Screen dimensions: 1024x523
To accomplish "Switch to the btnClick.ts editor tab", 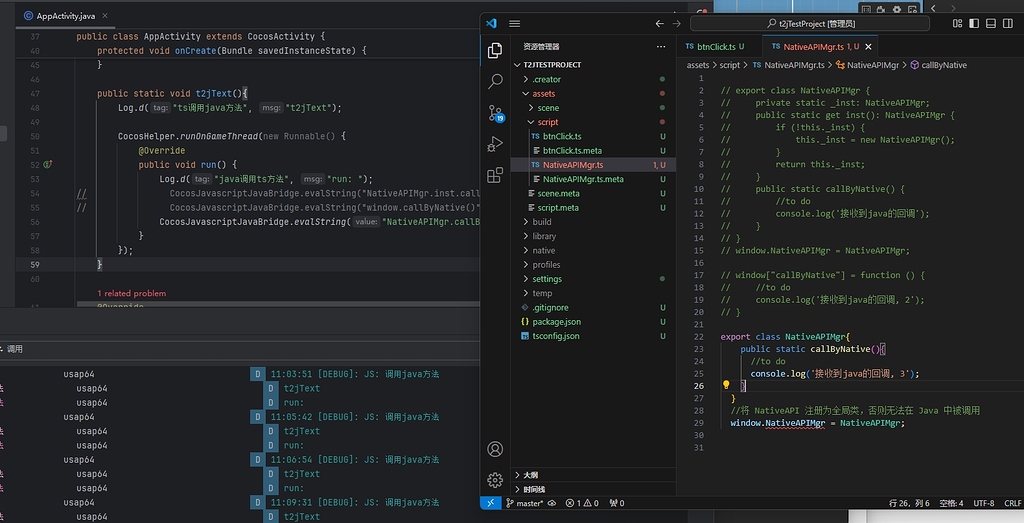I will pos(714,46).
